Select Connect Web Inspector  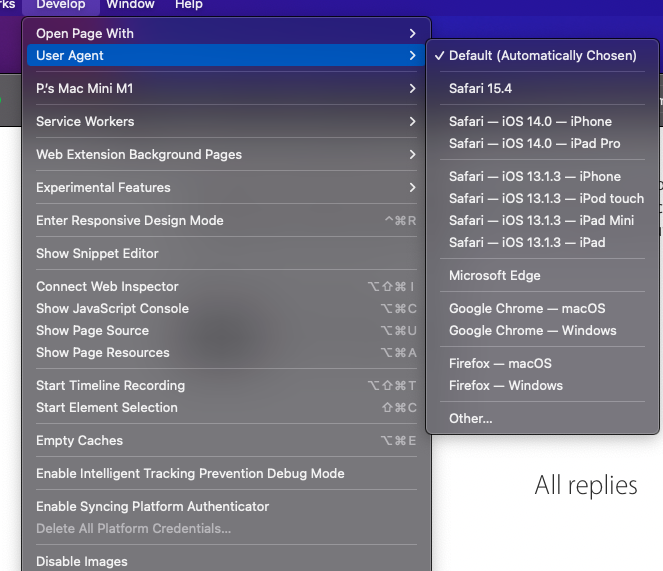(x=107, y=287)
